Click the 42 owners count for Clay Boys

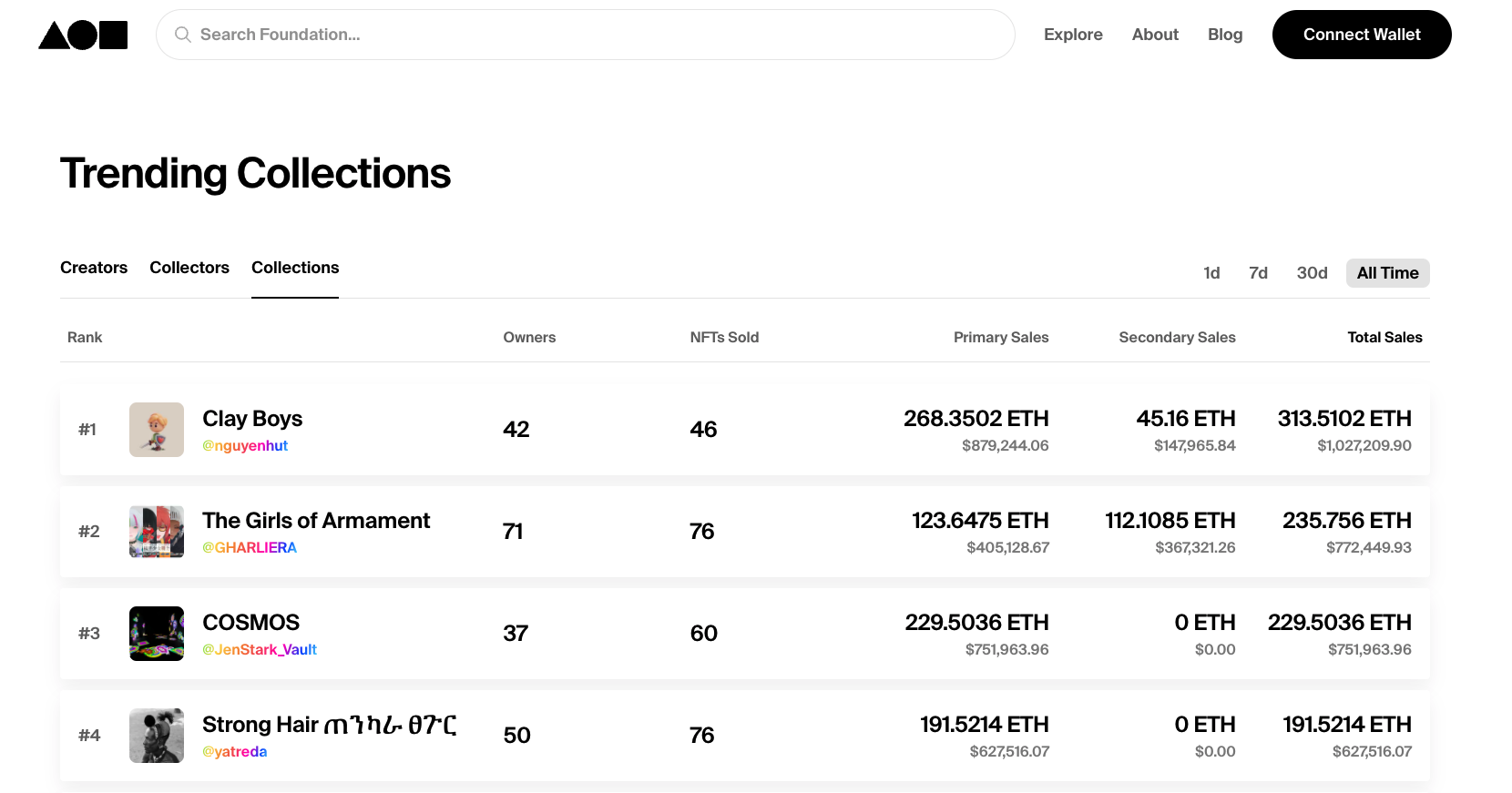coord(516,430)
